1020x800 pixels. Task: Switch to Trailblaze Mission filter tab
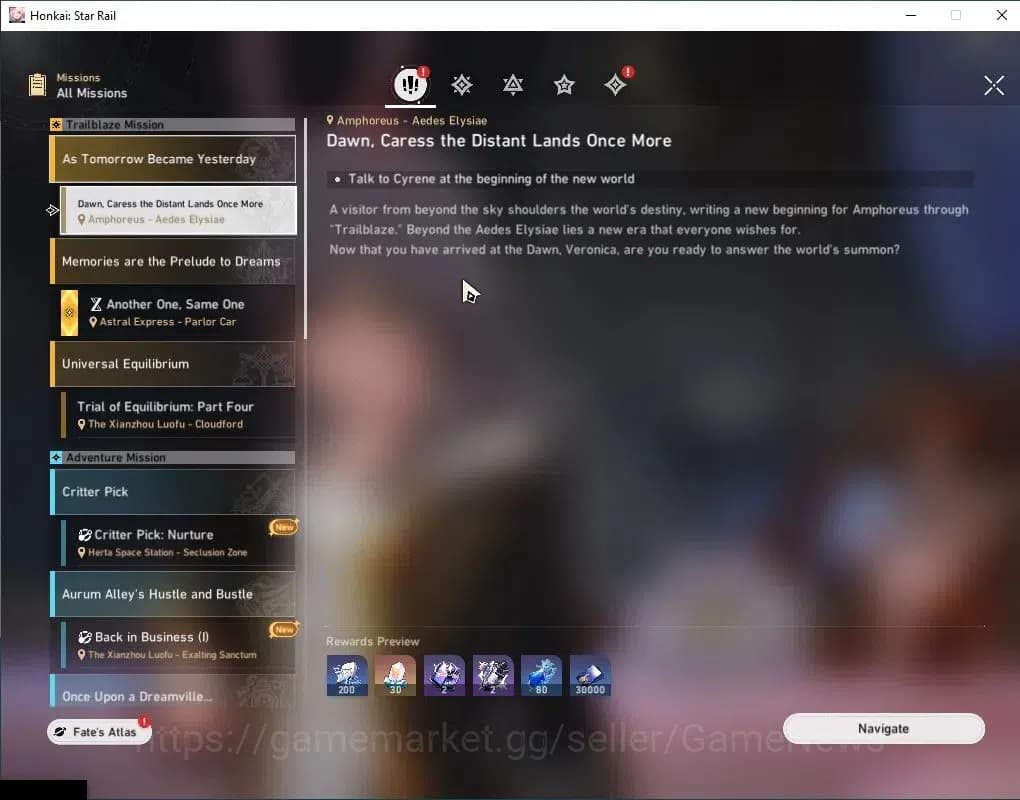point(462,85)
